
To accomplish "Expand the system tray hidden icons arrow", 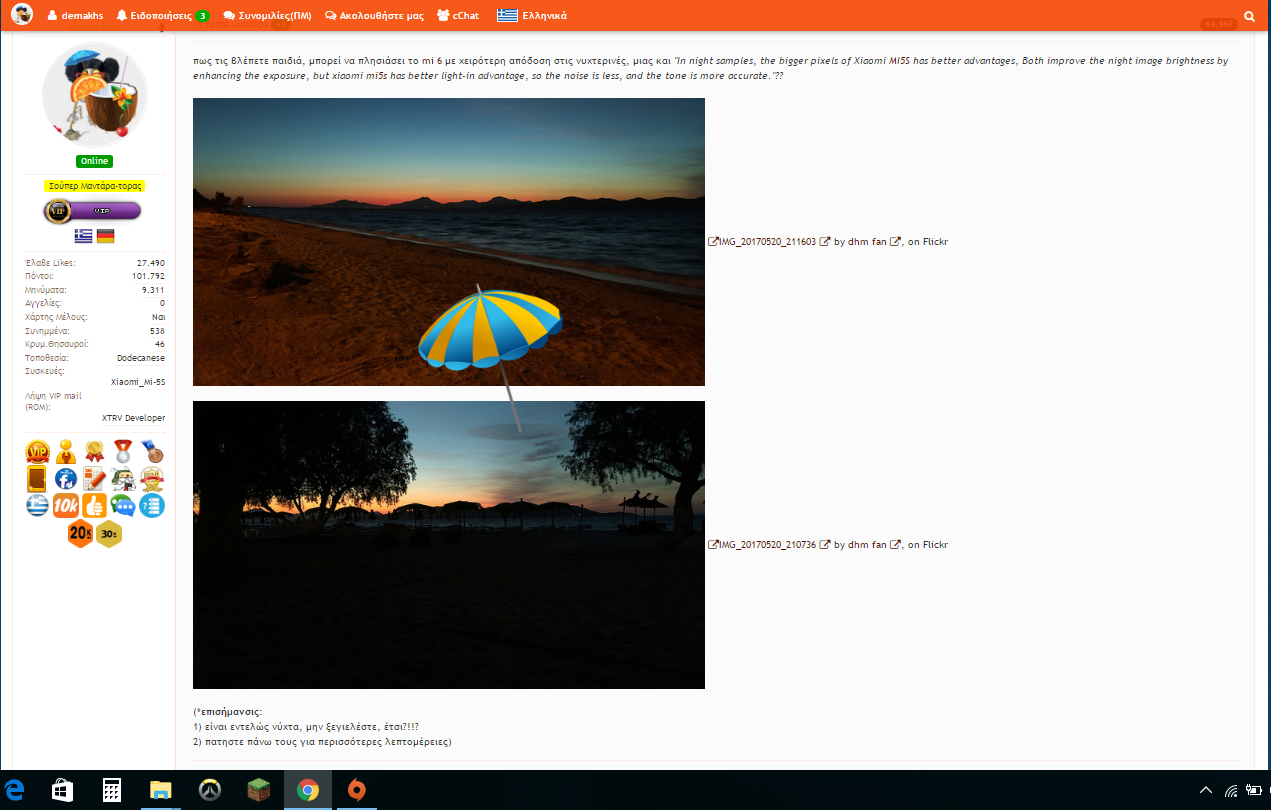I will pyautogui.click(x=1206, y=791).
